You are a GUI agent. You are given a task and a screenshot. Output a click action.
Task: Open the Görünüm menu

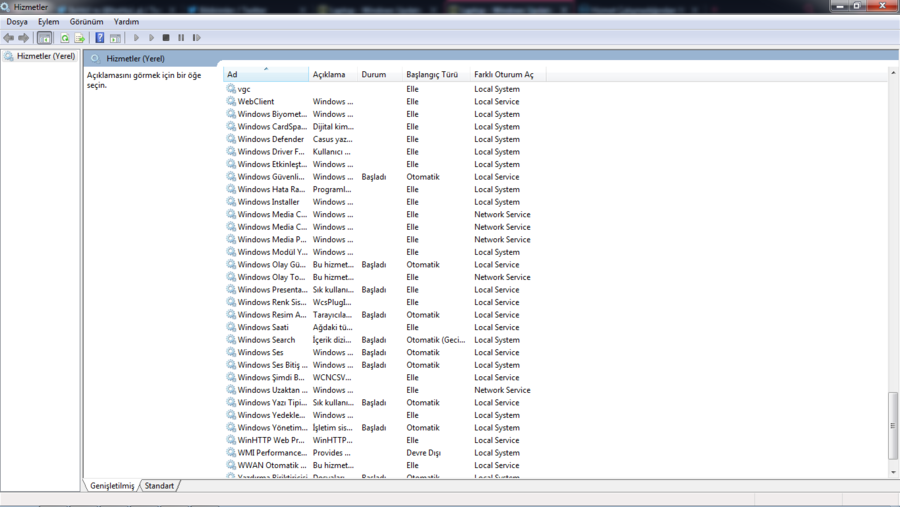click(x=86, y=22)
